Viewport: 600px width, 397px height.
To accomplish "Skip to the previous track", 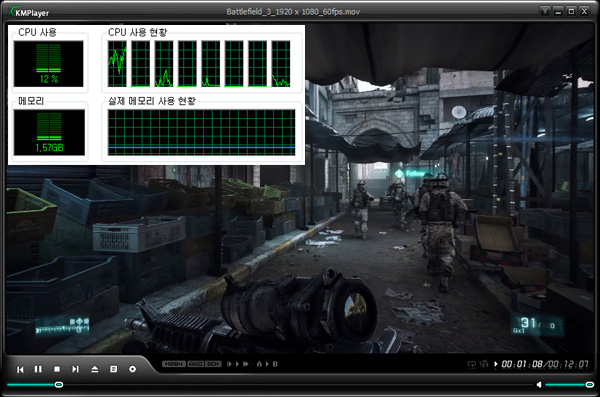I will pyautogui.click(x=20, y=369).
